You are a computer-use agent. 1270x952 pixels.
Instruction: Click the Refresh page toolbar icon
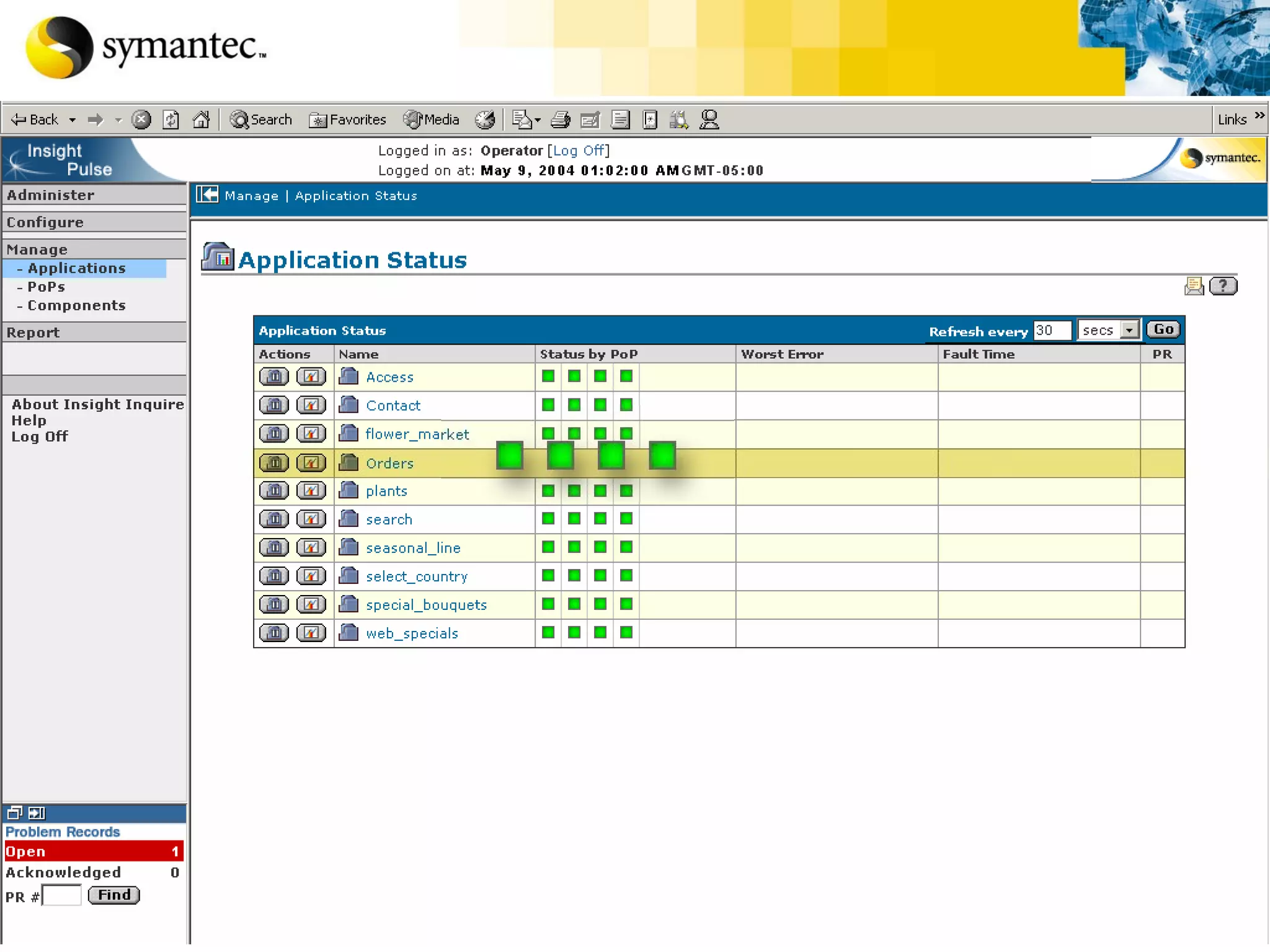(171, 120)
